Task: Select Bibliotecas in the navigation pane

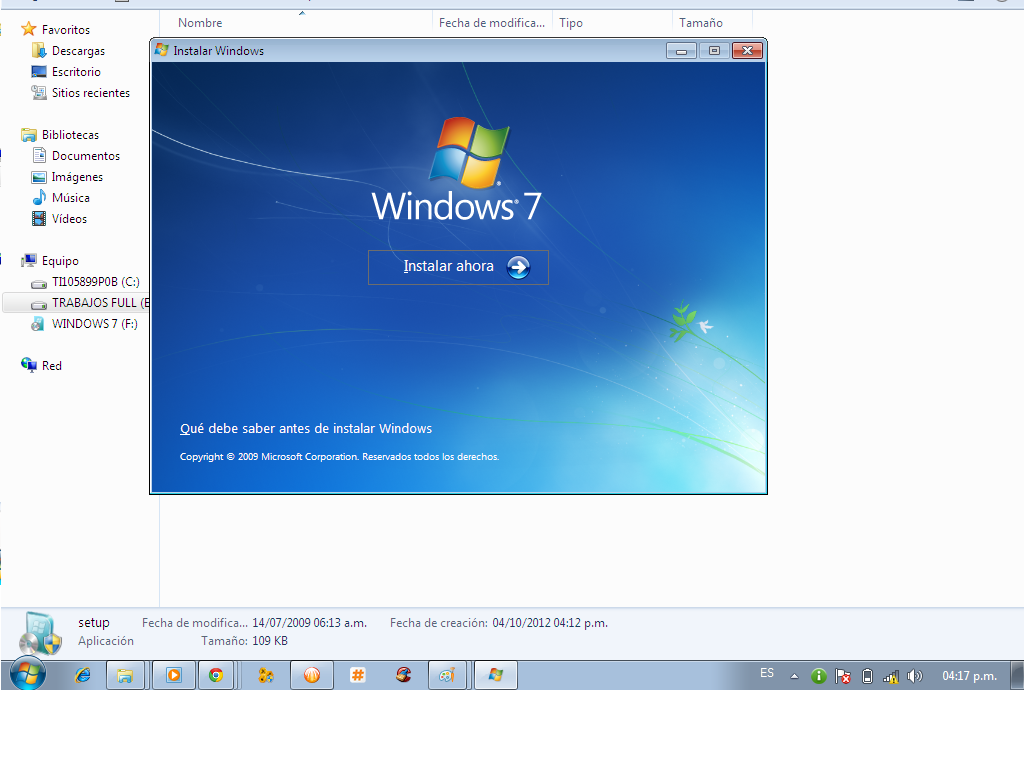Action: [x=71, y=135]
